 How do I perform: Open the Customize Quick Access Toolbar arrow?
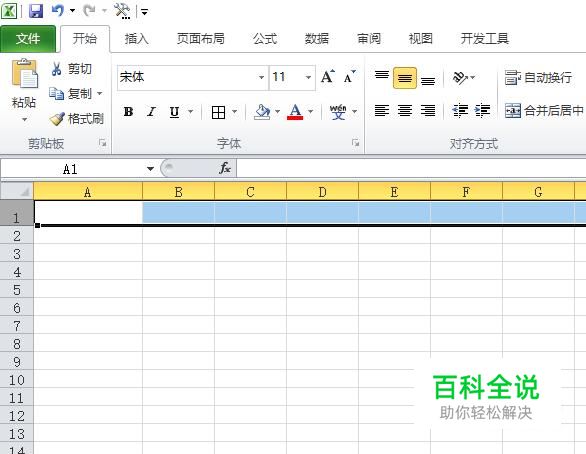[x=144, y=12]
